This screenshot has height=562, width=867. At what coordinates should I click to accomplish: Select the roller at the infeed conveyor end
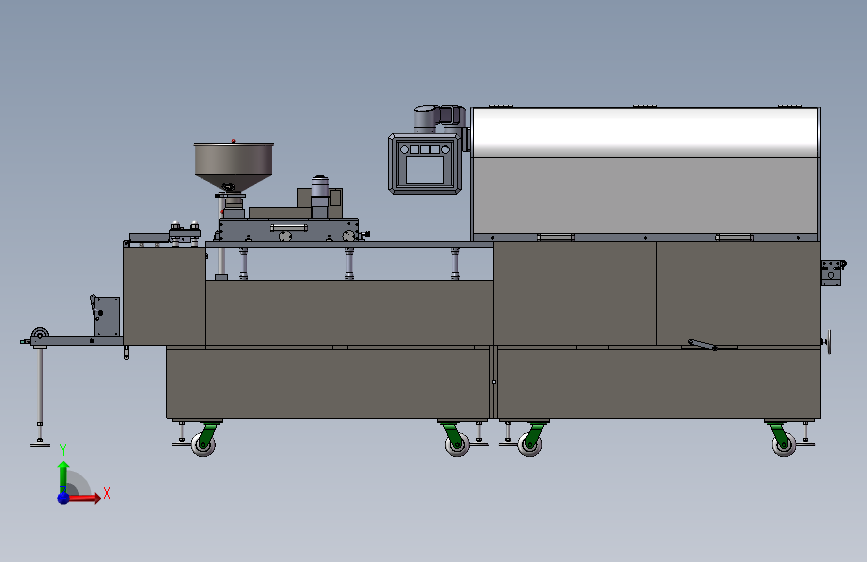39,334
